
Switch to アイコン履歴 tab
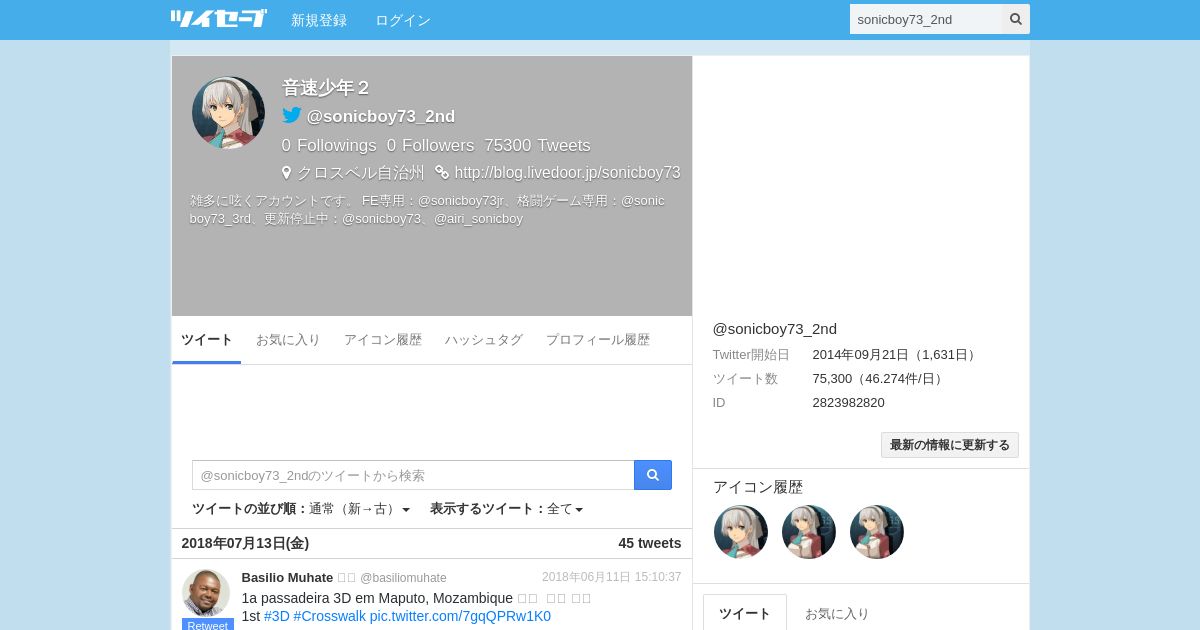pyautogui.click(x=383, y=340)
